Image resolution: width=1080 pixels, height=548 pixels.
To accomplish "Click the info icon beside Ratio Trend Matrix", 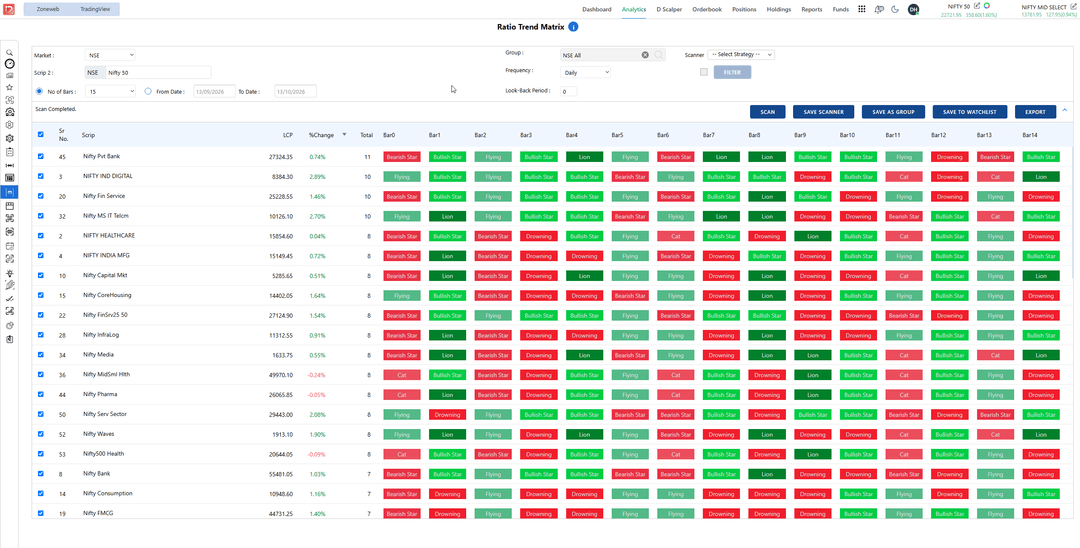I will pos(573,27).
